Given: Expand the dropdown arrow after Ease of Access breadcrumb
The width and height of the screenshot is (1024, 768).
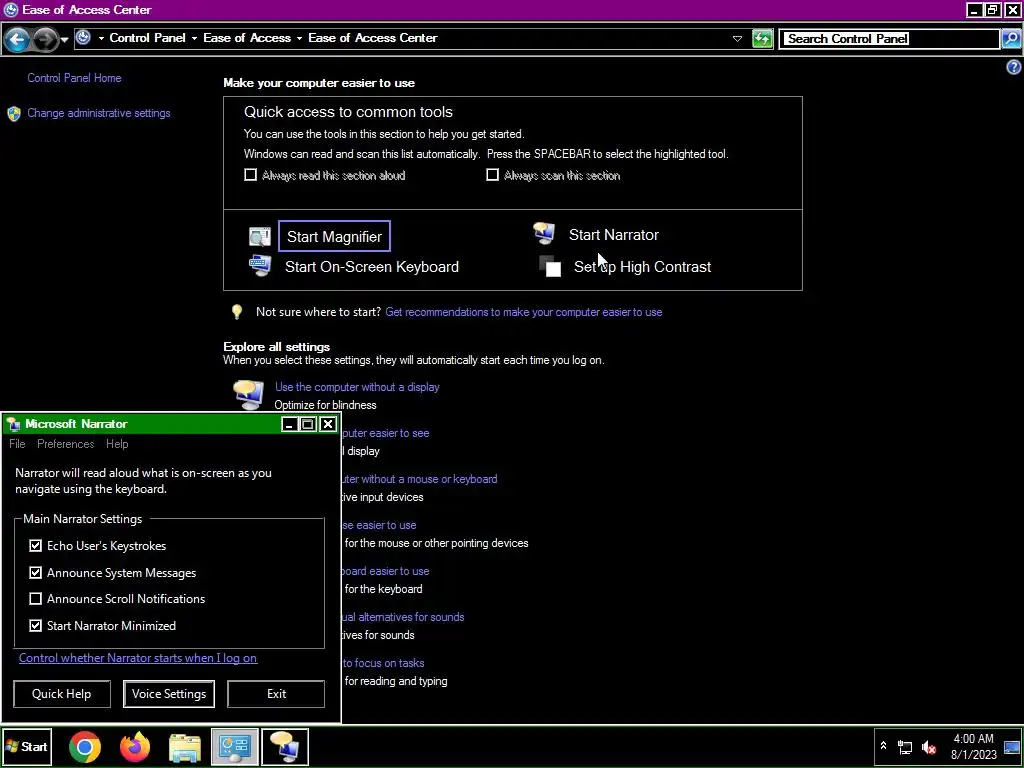Looking at the screenshot, I should pyautogui.click(x=299, y=39).
